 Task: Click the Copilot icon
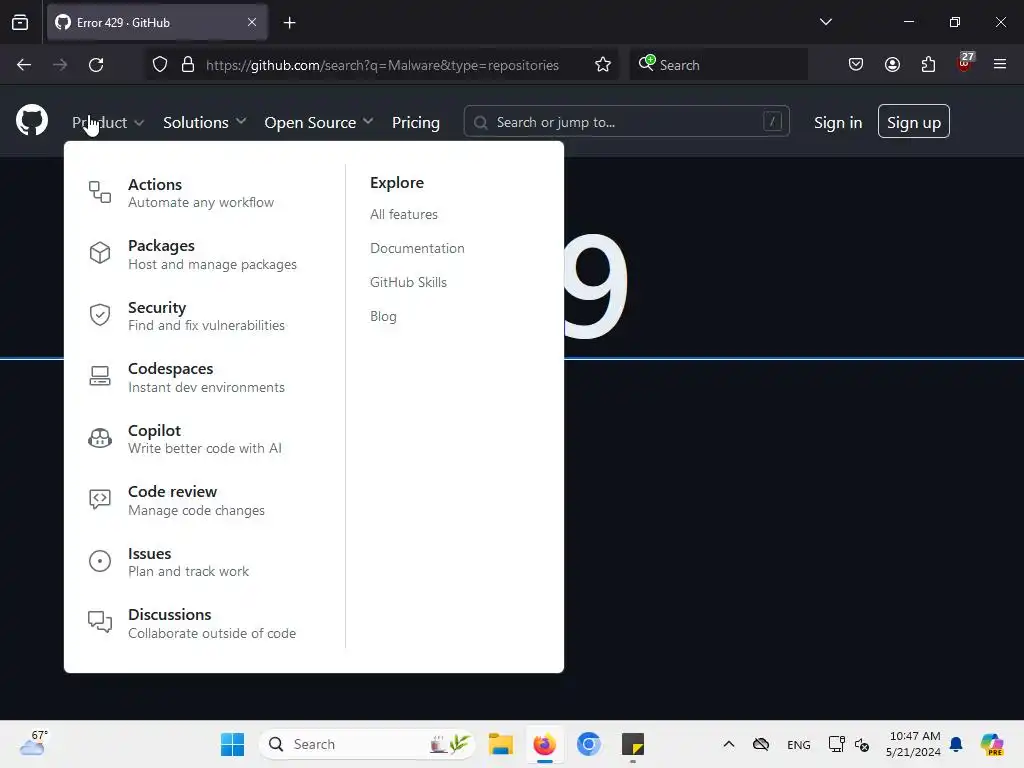[x=100, y=438]
